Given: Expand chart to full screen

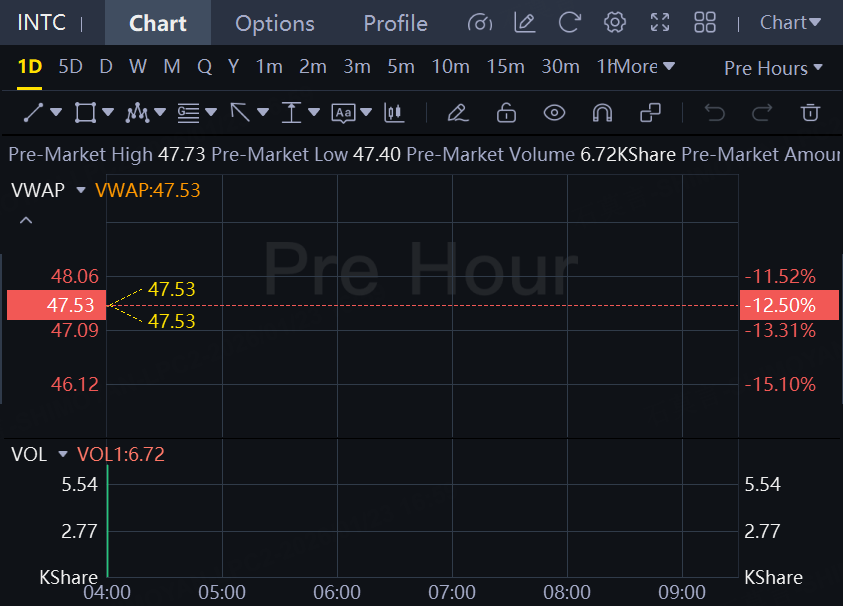Looking at the screenshot, I should [x=660, y=23].
